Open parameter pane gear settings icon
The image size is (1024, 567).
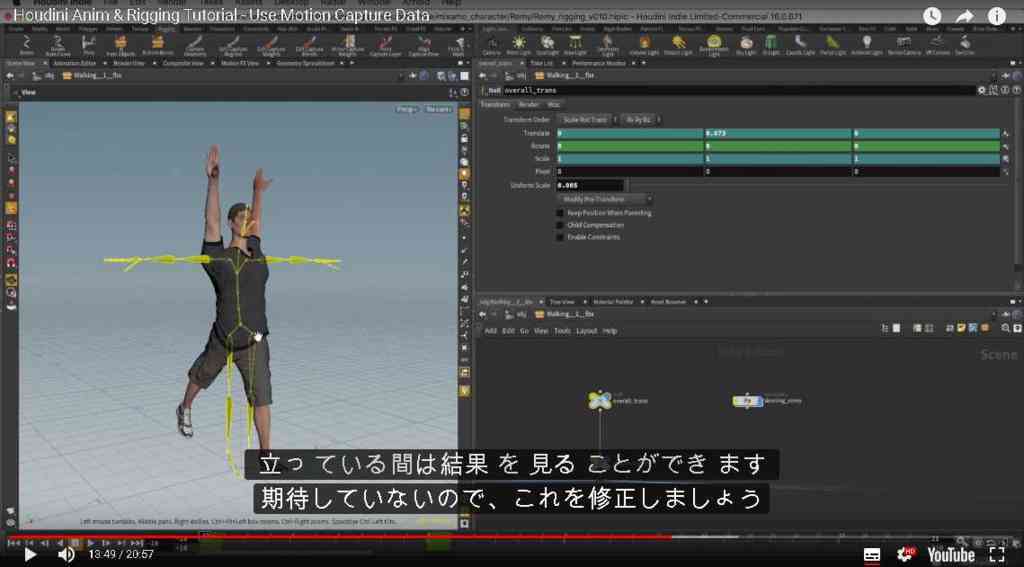(982, 90)
